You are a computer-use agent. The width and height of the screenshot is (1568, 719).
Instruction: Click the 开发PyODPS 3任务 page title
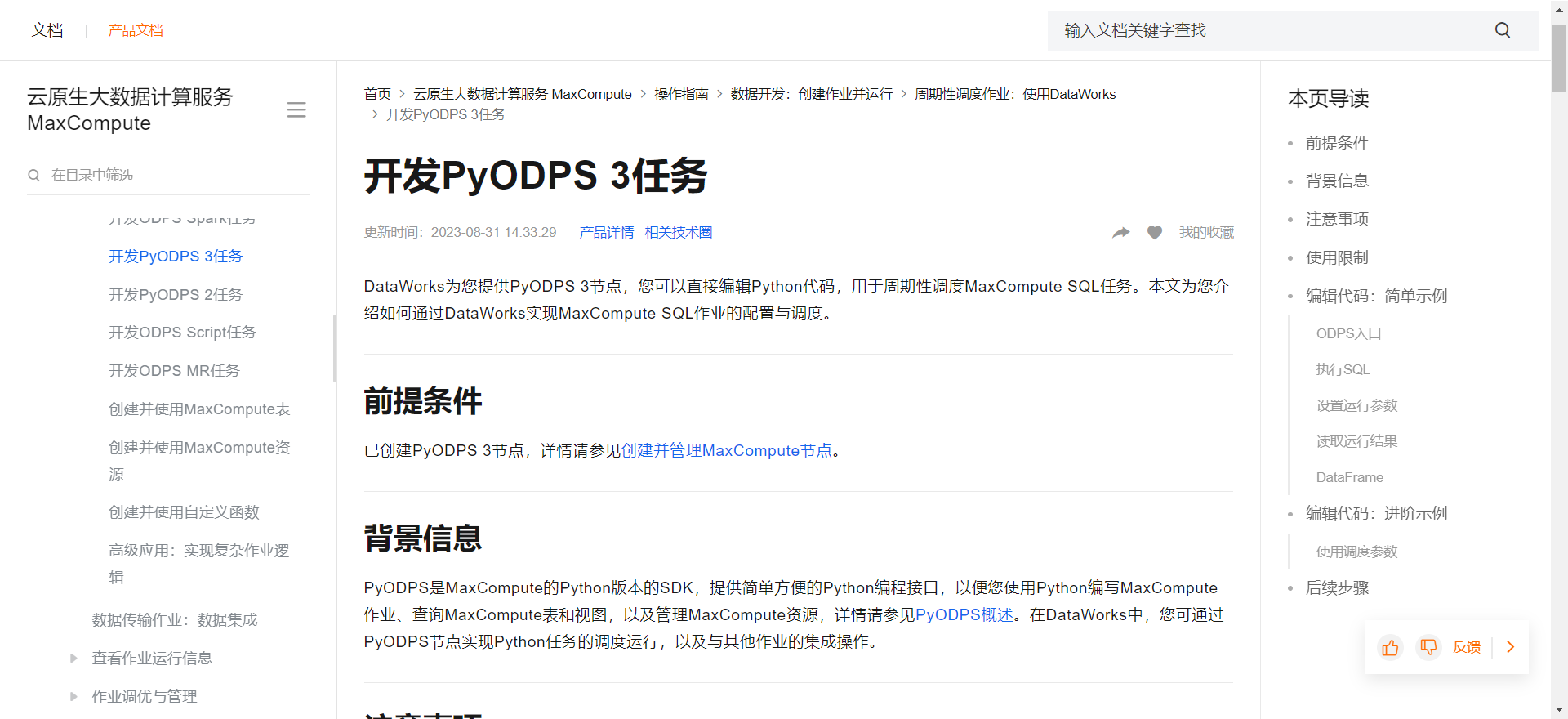[x=536, y=176]
